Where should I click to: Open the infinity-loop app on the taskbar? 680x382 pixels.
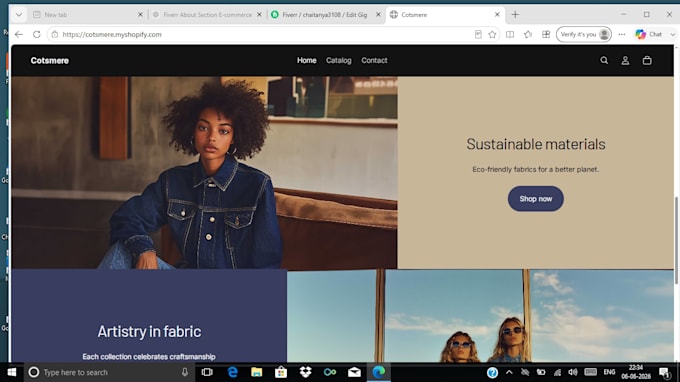tap(330, 372)
